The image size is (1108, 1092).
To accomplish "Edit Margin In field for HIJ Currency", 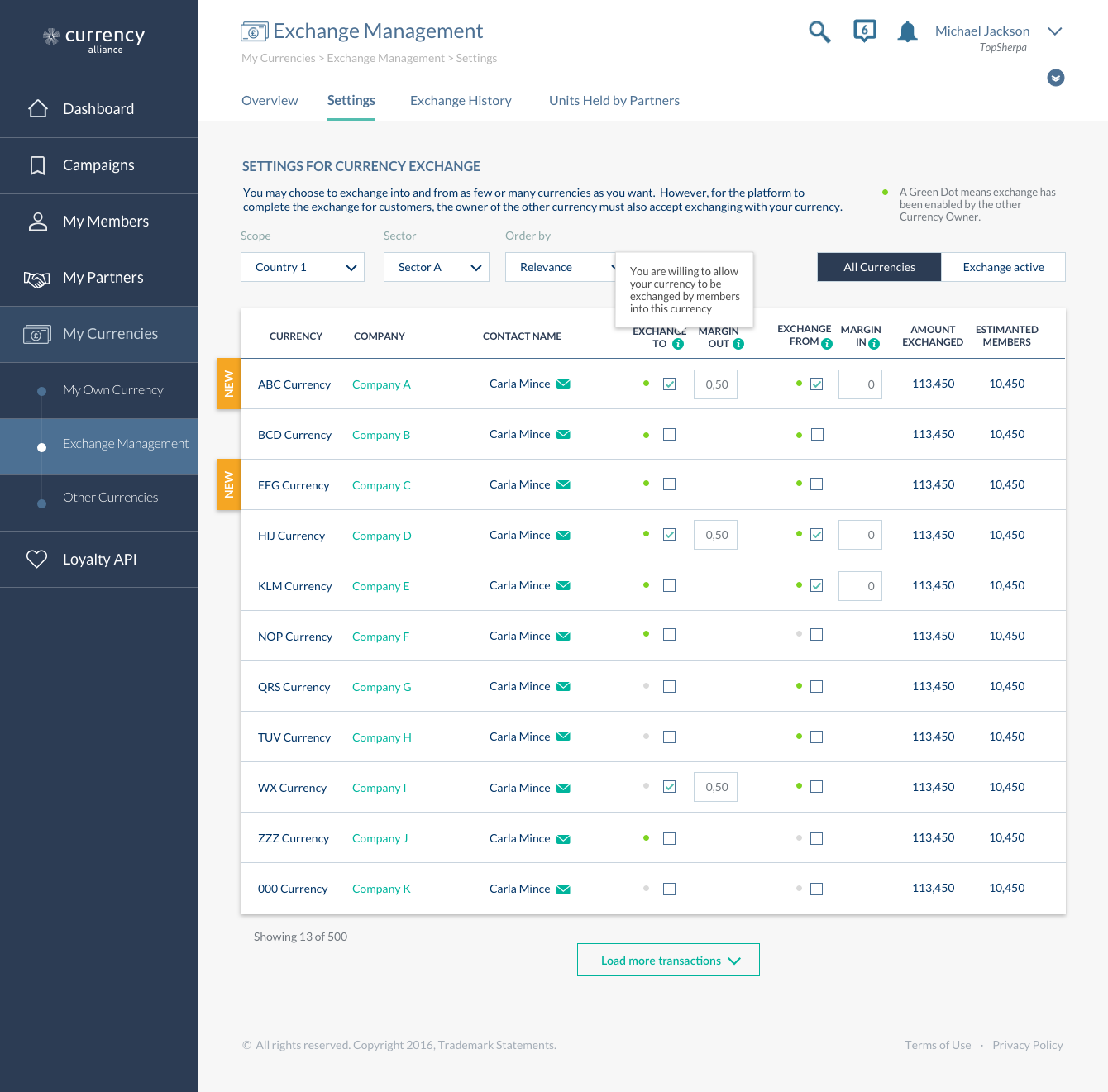I will coord(860,535).
